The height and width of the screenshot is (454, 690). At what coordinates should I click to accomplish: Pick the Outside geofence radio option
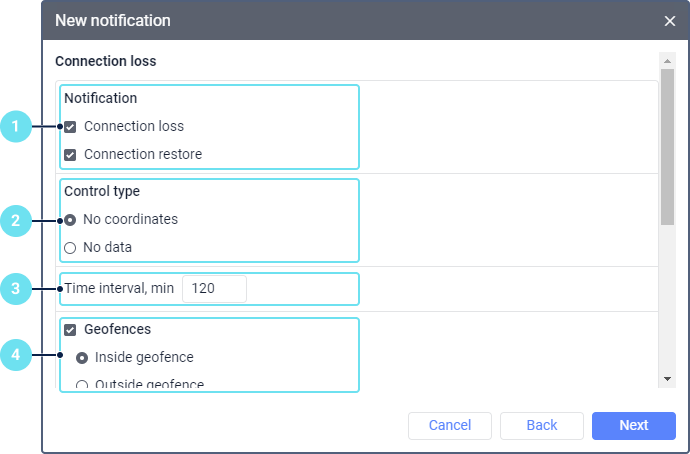tap(82, 384)
